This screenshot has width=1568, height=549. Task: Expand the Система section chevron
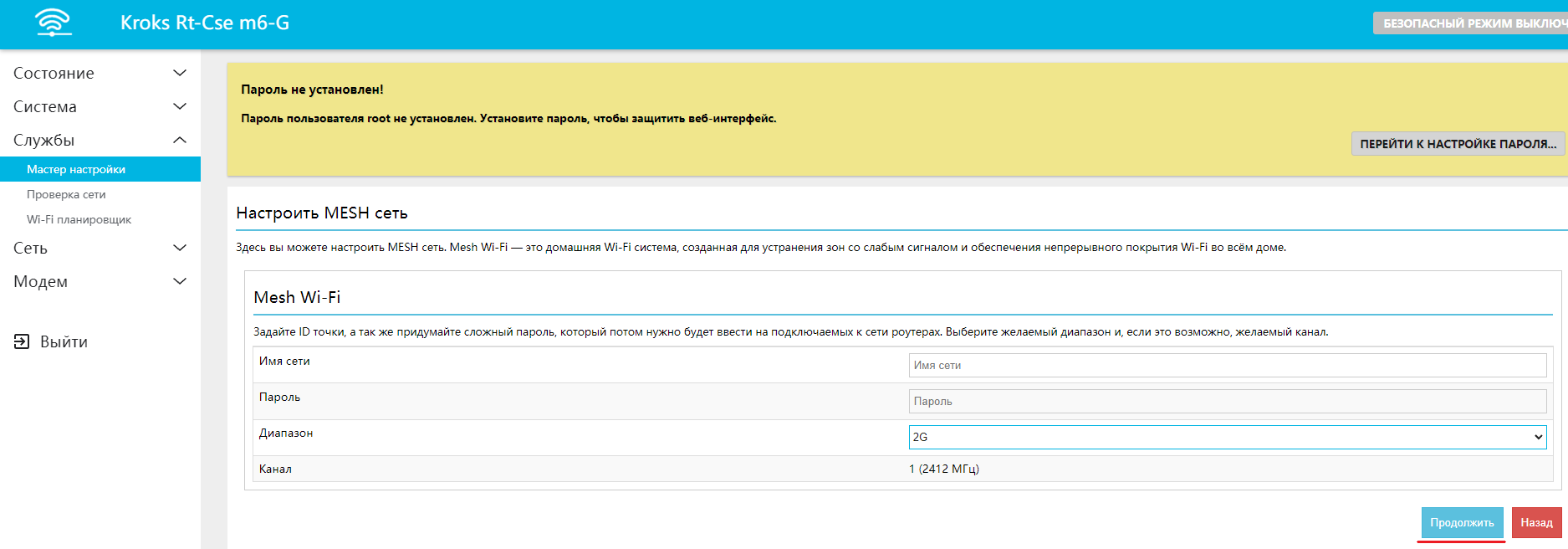(x=179, y=106)
